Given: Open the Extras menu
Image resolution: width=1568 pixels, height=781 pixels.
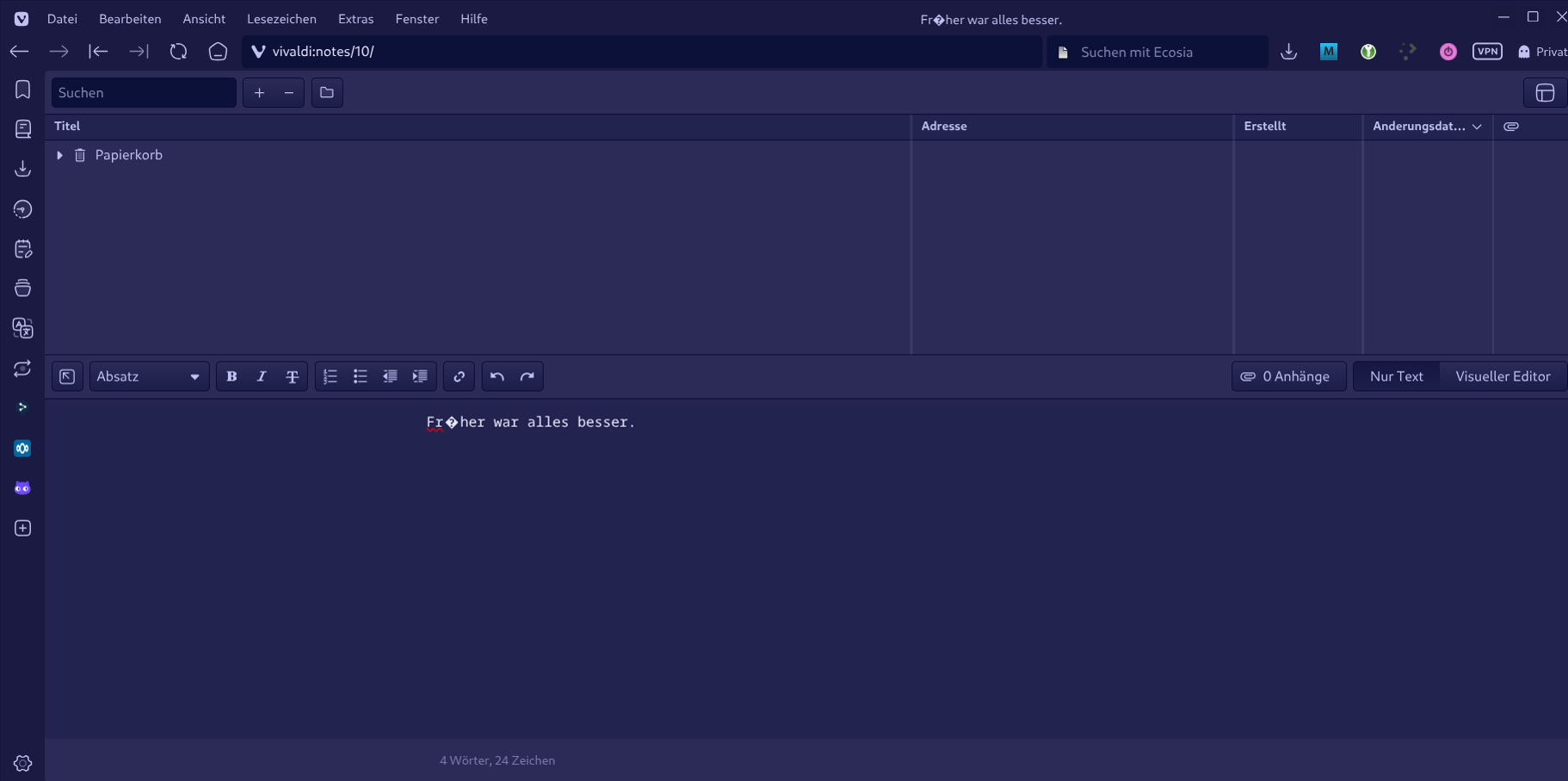Looking at the screenshot, I should [x=355, y=19].
